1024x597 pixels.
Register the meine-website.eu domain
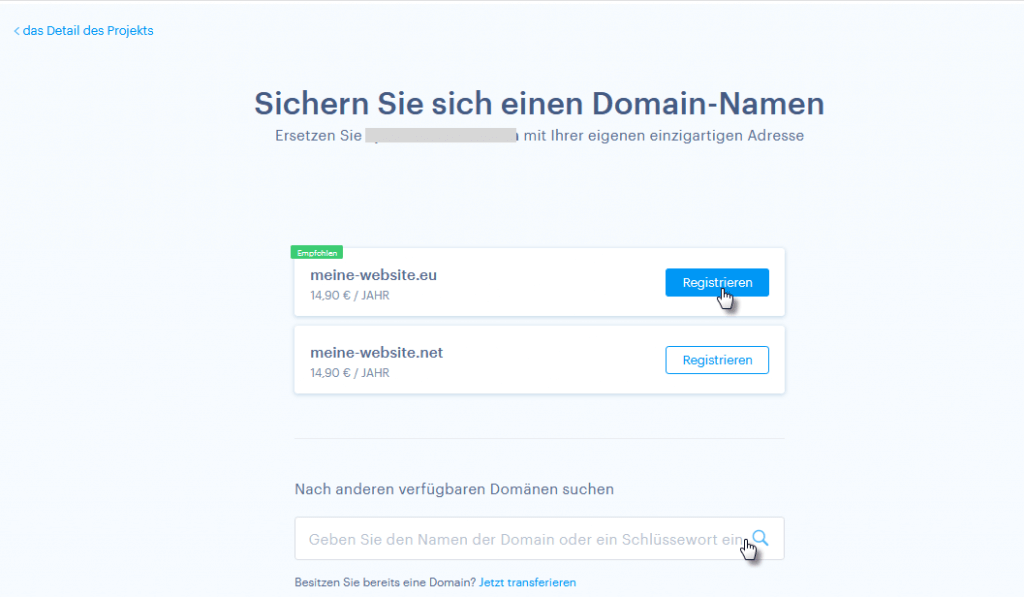point(717,282)
